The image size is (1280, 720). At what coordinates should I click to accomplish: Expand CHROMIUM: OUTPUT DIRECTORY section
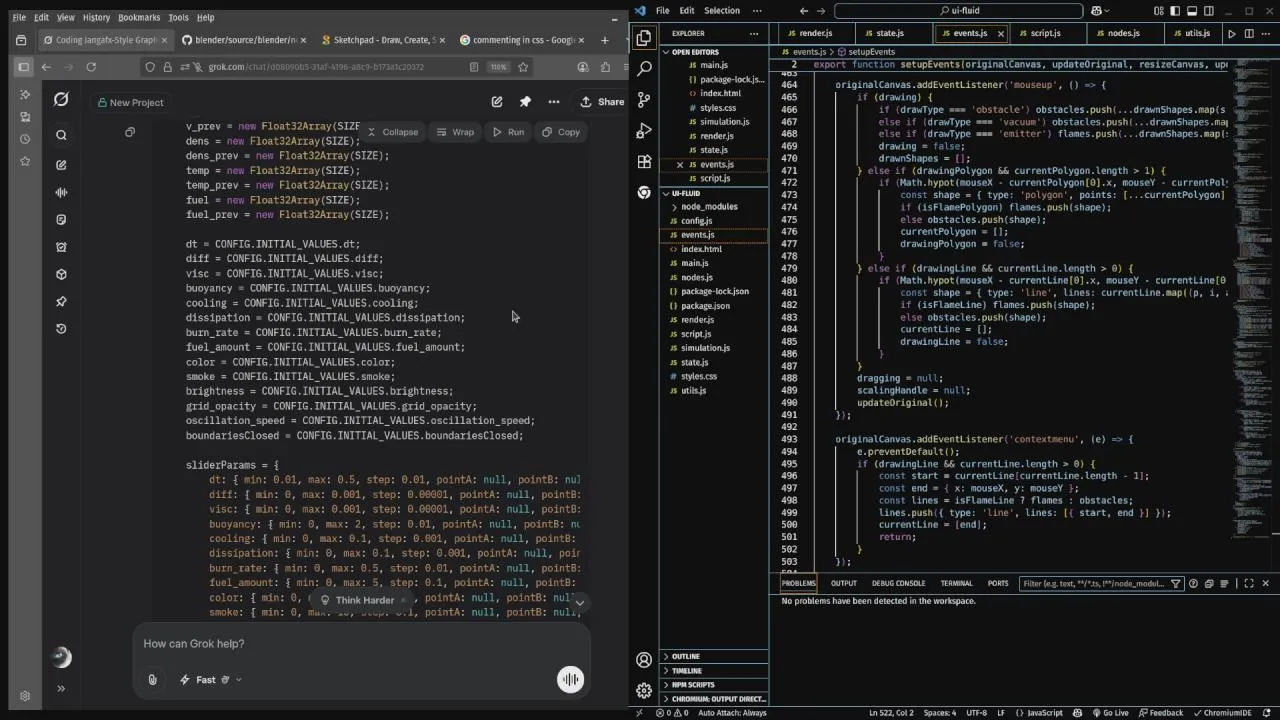(715, 699)
